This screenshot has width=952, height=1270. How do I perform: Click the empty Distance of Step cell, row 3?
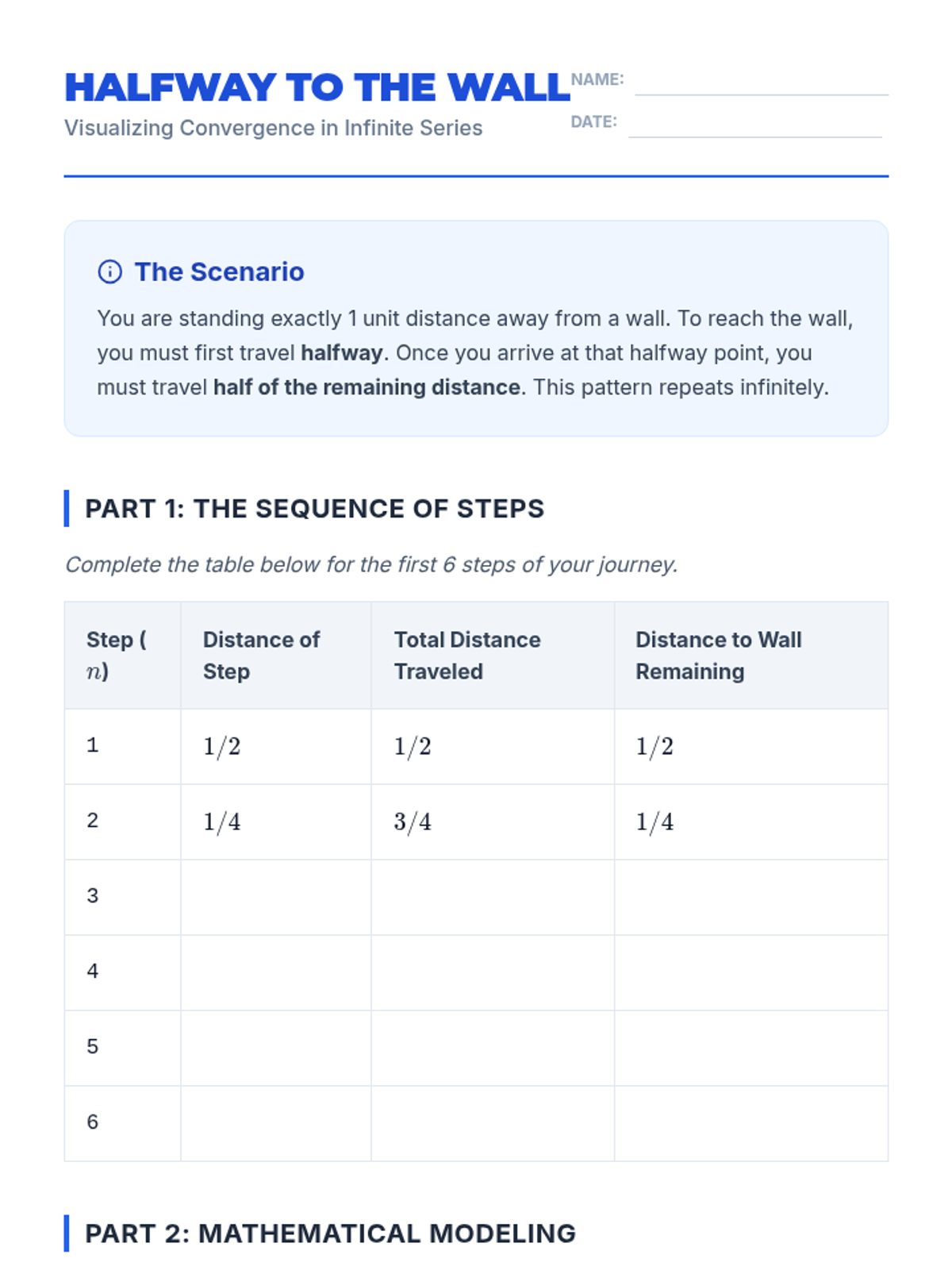click(275, 897)
